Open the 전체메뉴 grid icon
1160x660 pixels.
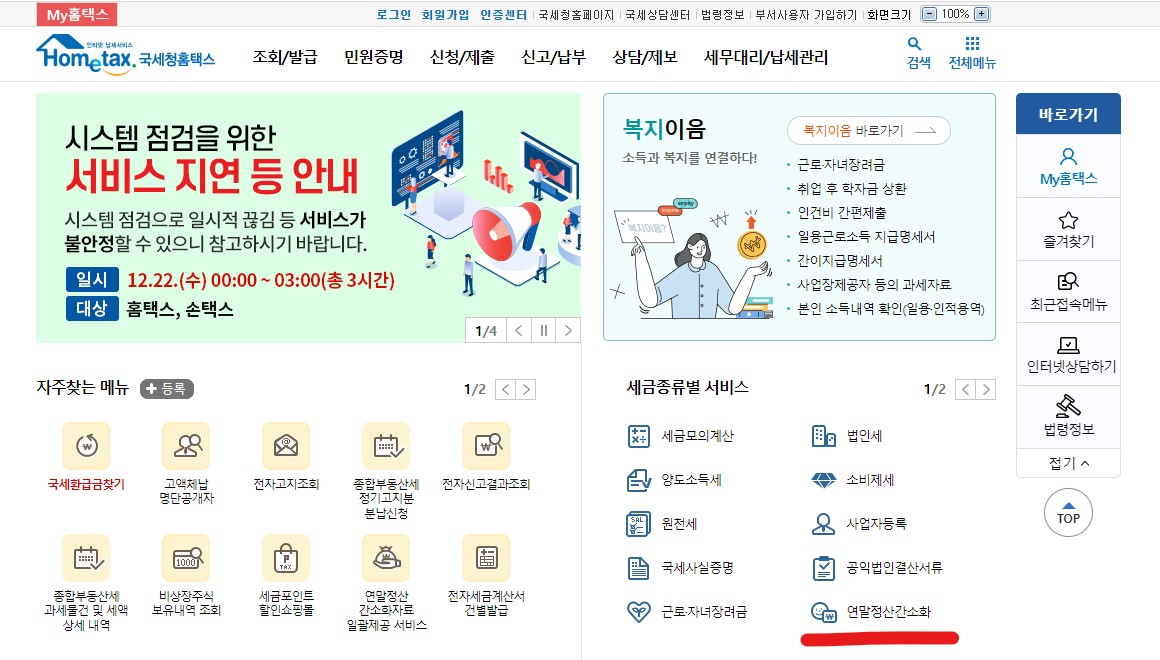972,44
